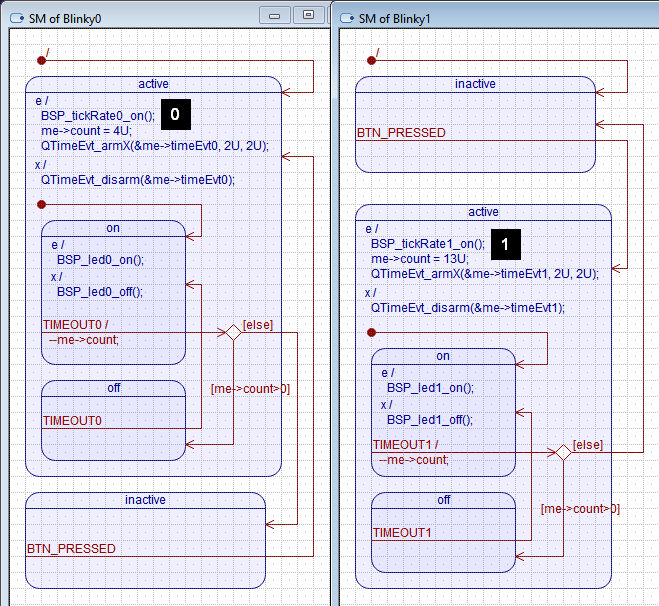Restore the SM of Blinky0 window

(x=308, y=15)
